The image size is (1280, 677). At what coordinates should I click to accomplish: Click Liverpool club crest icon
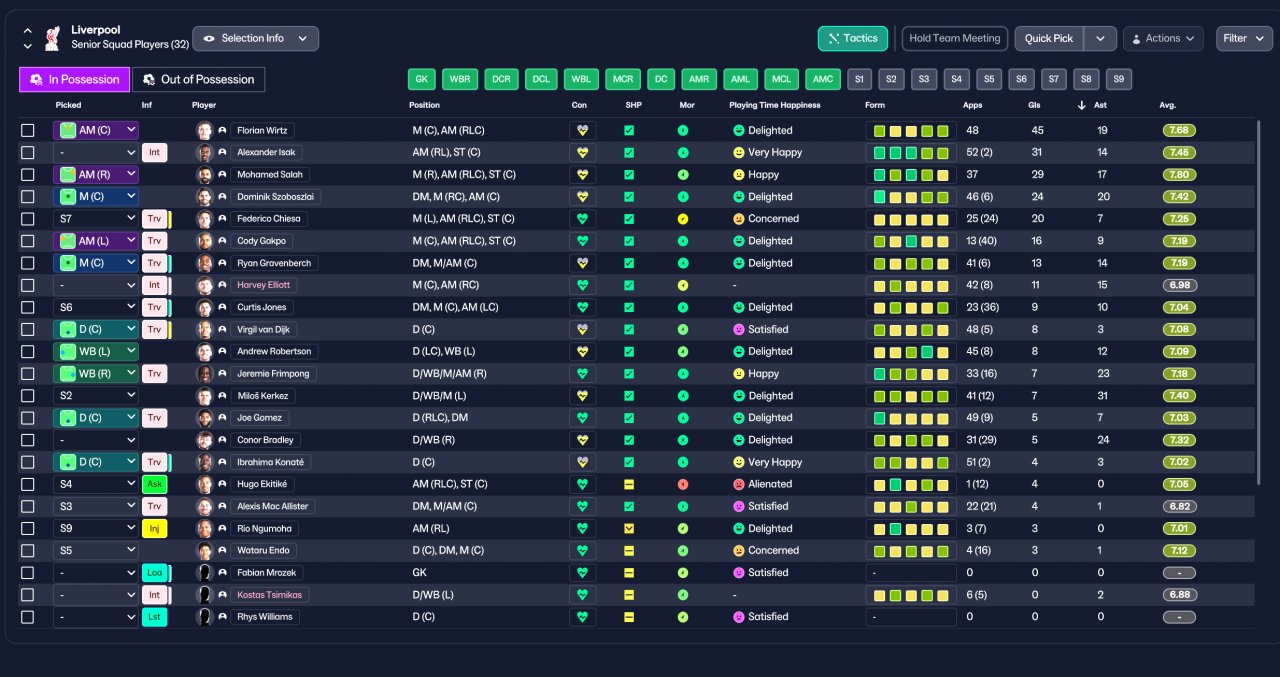pyautogui.click(x=52, y=38)
